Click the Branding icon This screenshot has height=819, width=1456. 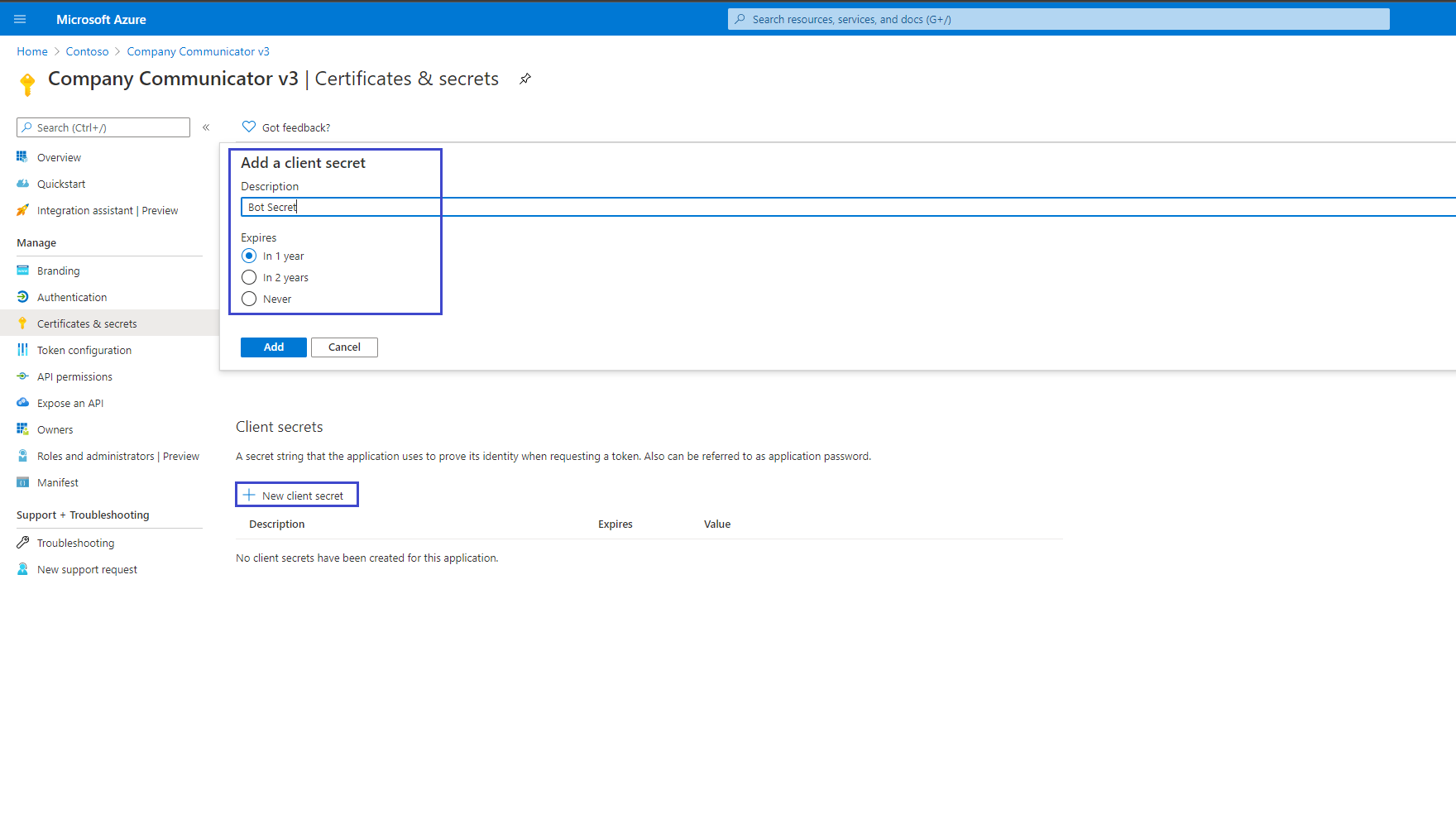[x=22, y=271]
